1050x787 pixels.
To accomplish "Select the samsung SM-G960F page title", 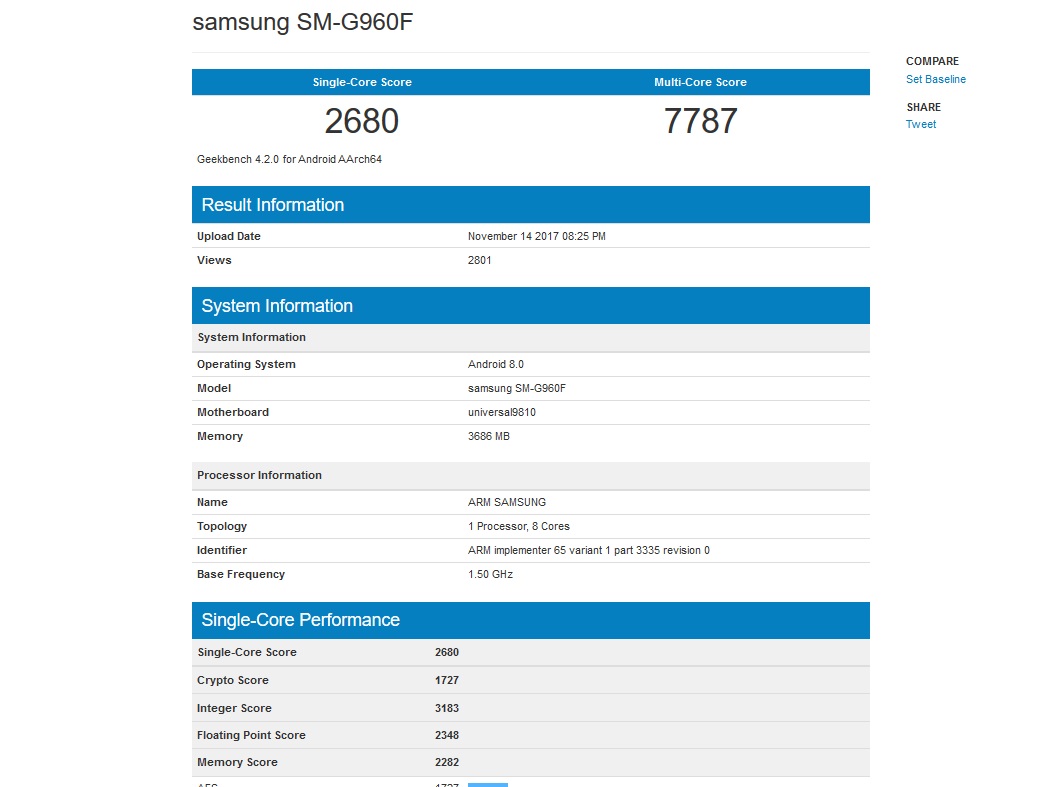I will point(303,21).
